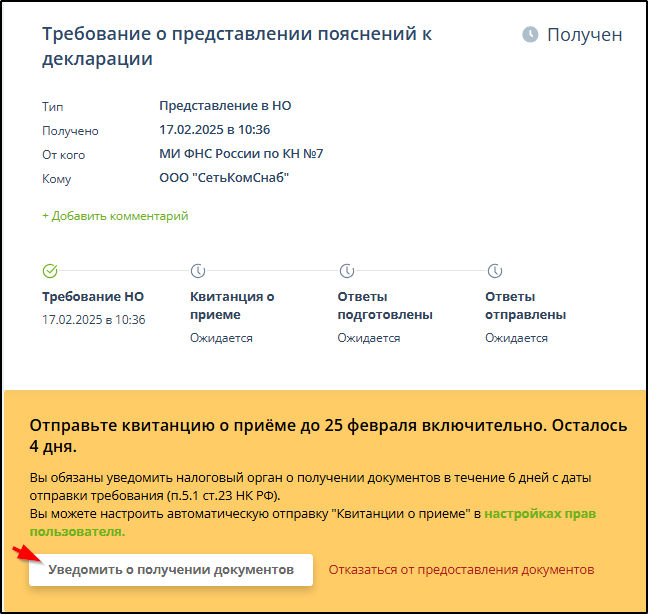Click the clock icon above Ответы отправлены

pos(494,271)
